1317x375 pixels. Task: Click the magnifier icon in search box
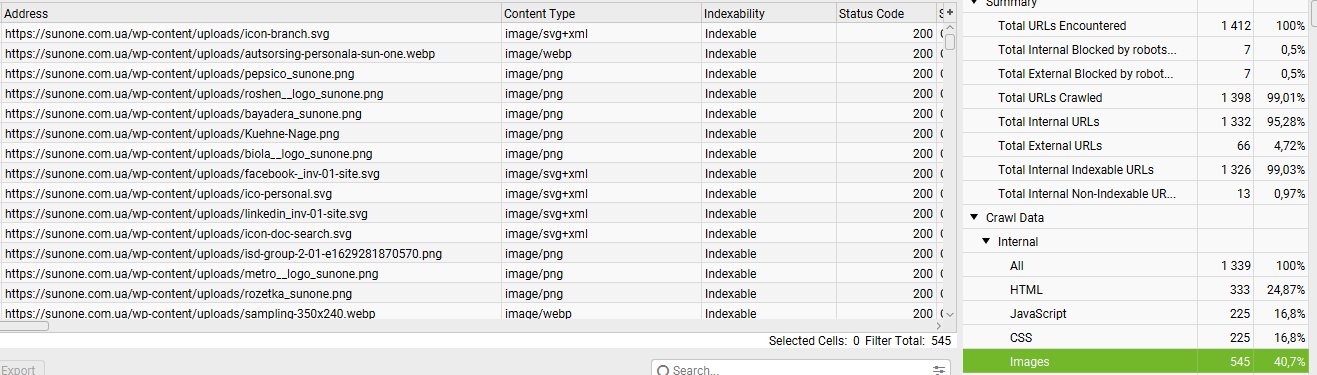click(x=663, y=371)
